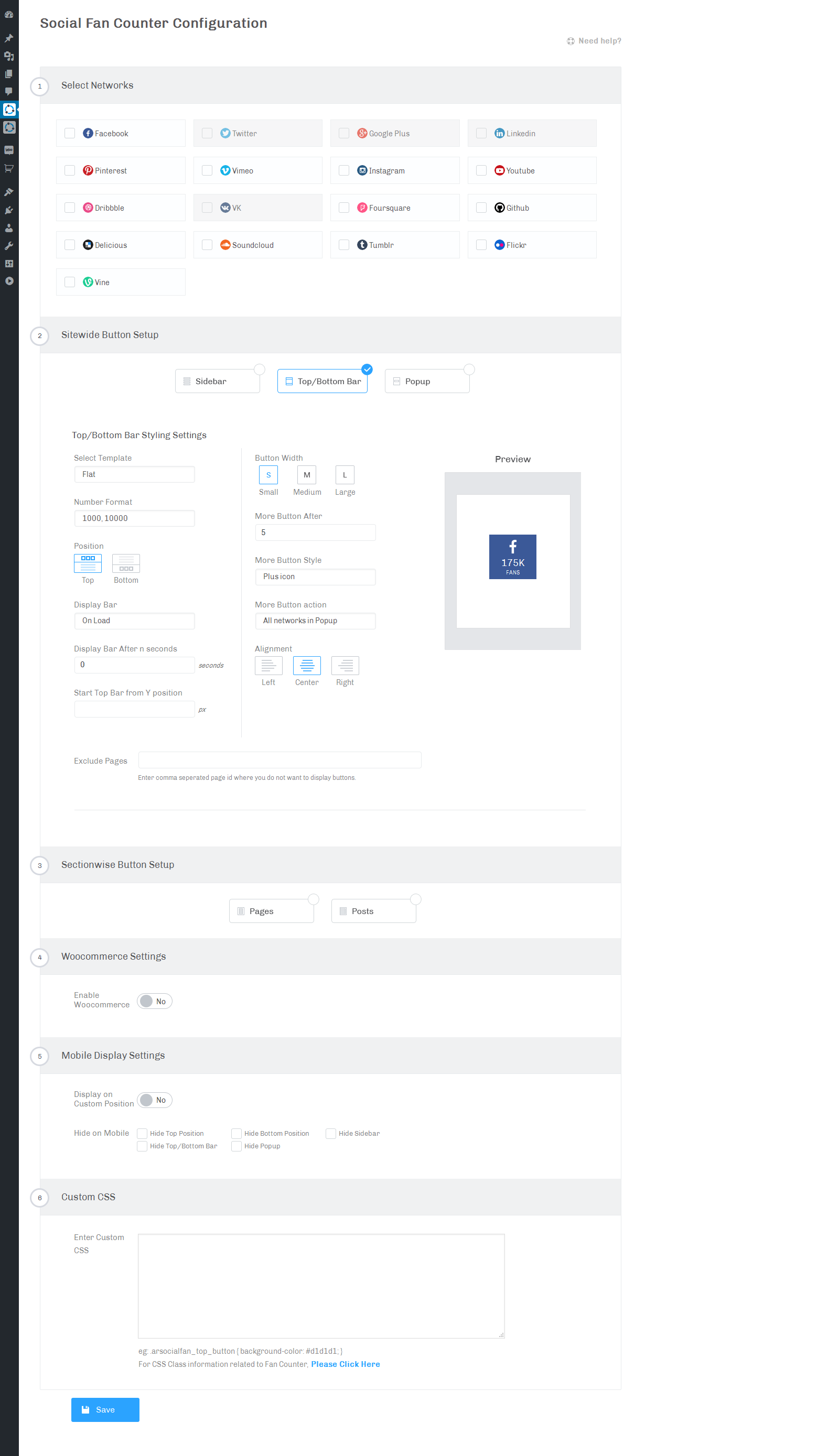Open Pages via stacked pages sidebar icon
The image size is (839, 1456).
point(8,74)
